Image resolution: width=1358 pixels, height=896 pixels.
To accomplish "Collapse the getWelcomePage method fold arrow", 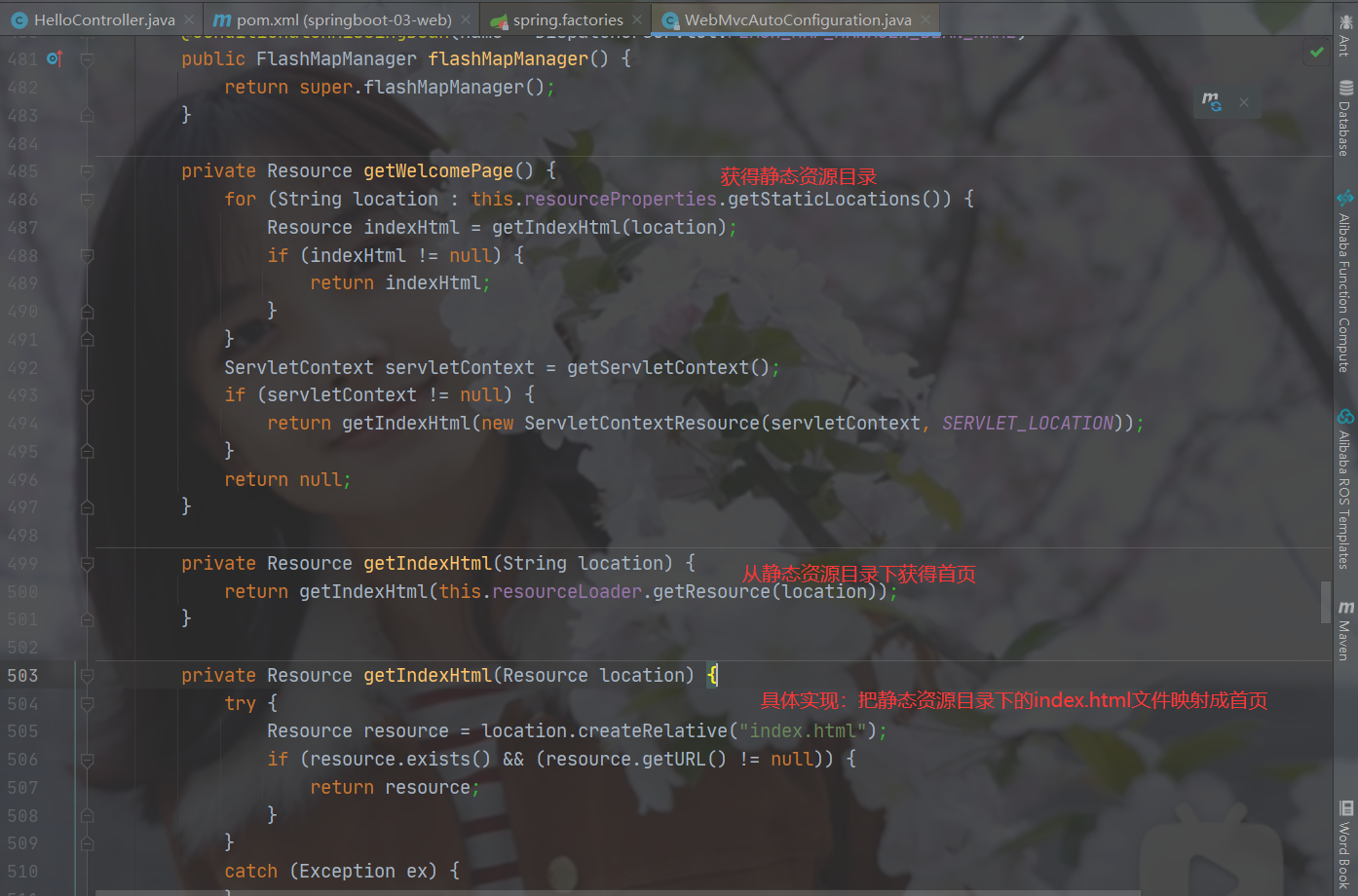I will [86, 170].
